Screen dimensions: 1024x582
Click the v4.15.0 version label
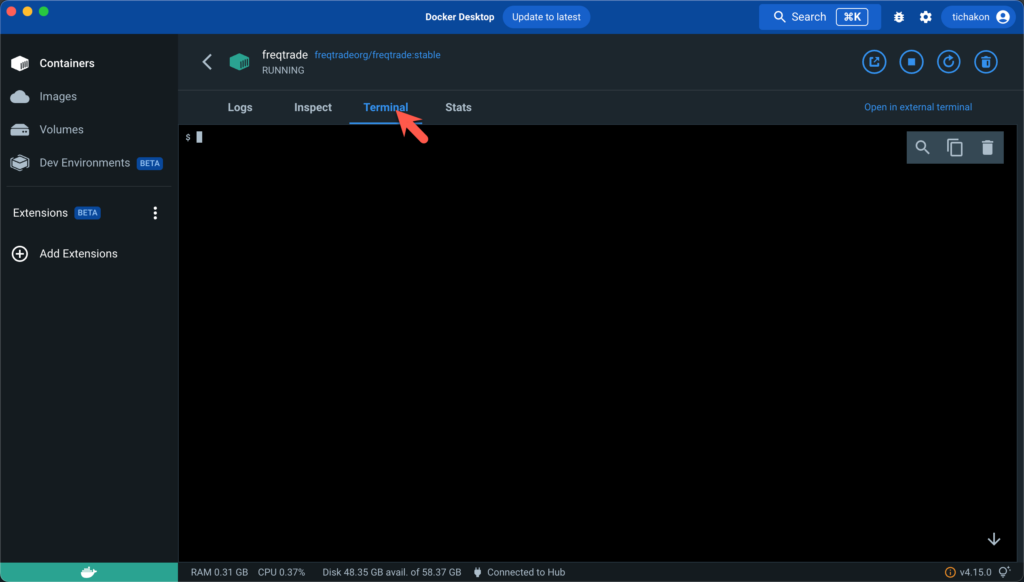(977, 572)
